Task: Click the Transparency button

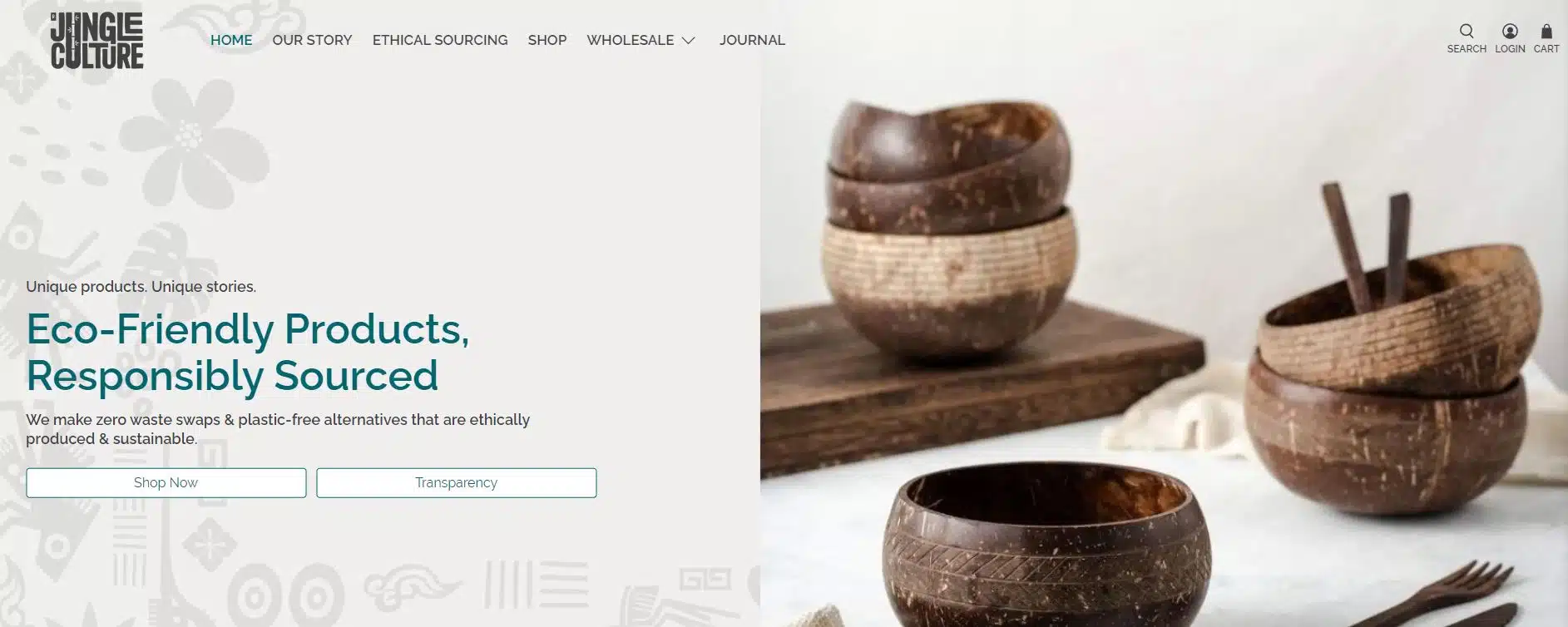Action: pos(456,482)
